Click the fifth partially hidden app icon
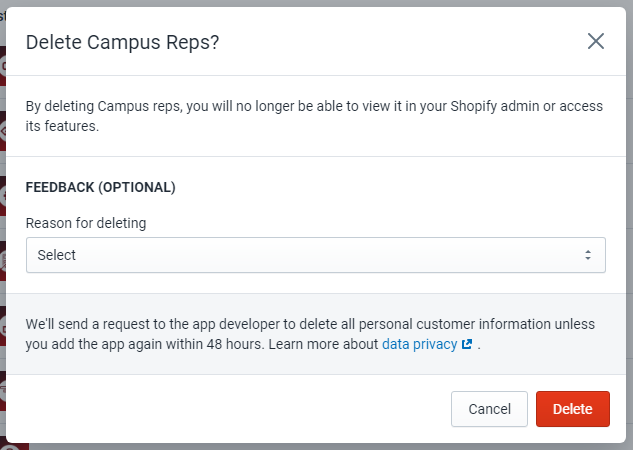Image resolution: width=633 pixels, height=450 pixels. pyautogui.click(x=3, y=326)
